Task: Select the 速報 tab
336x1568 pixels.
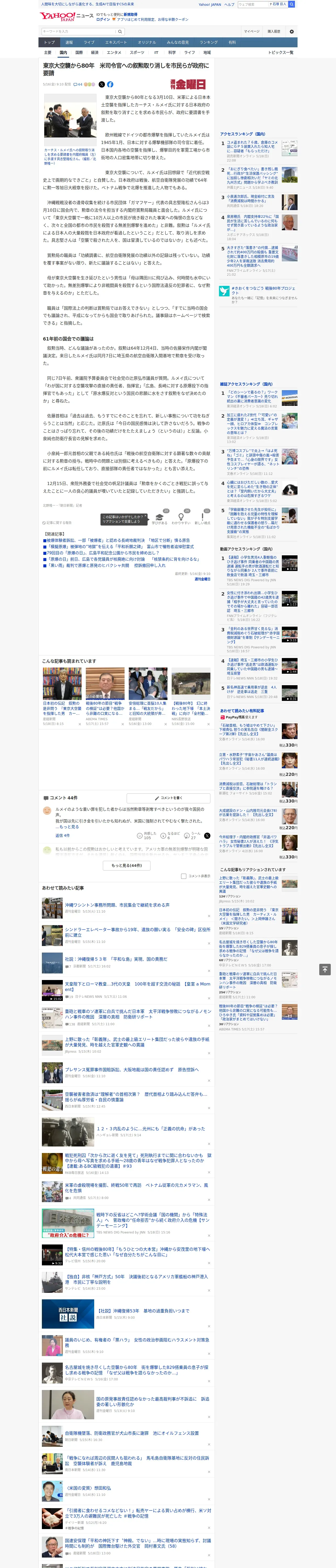Action: click(69, 43)
